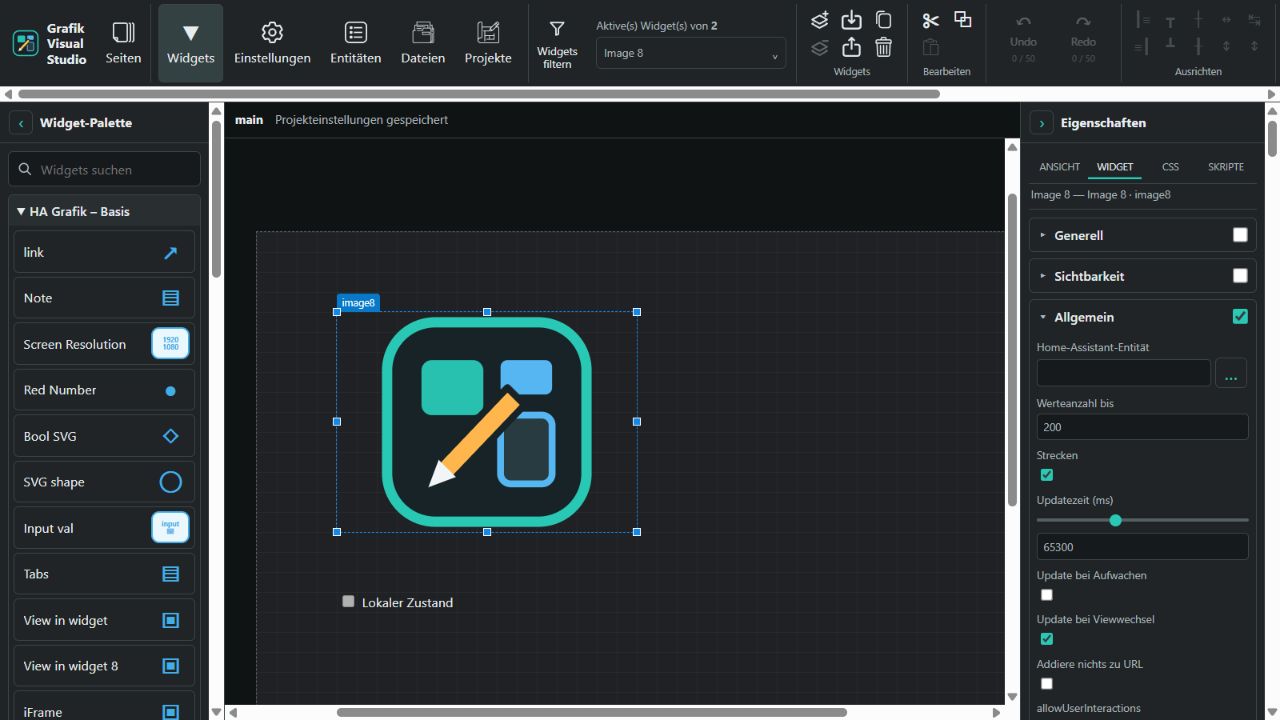Collapse the HA Grafik – Basis group

tap(104, 211)
